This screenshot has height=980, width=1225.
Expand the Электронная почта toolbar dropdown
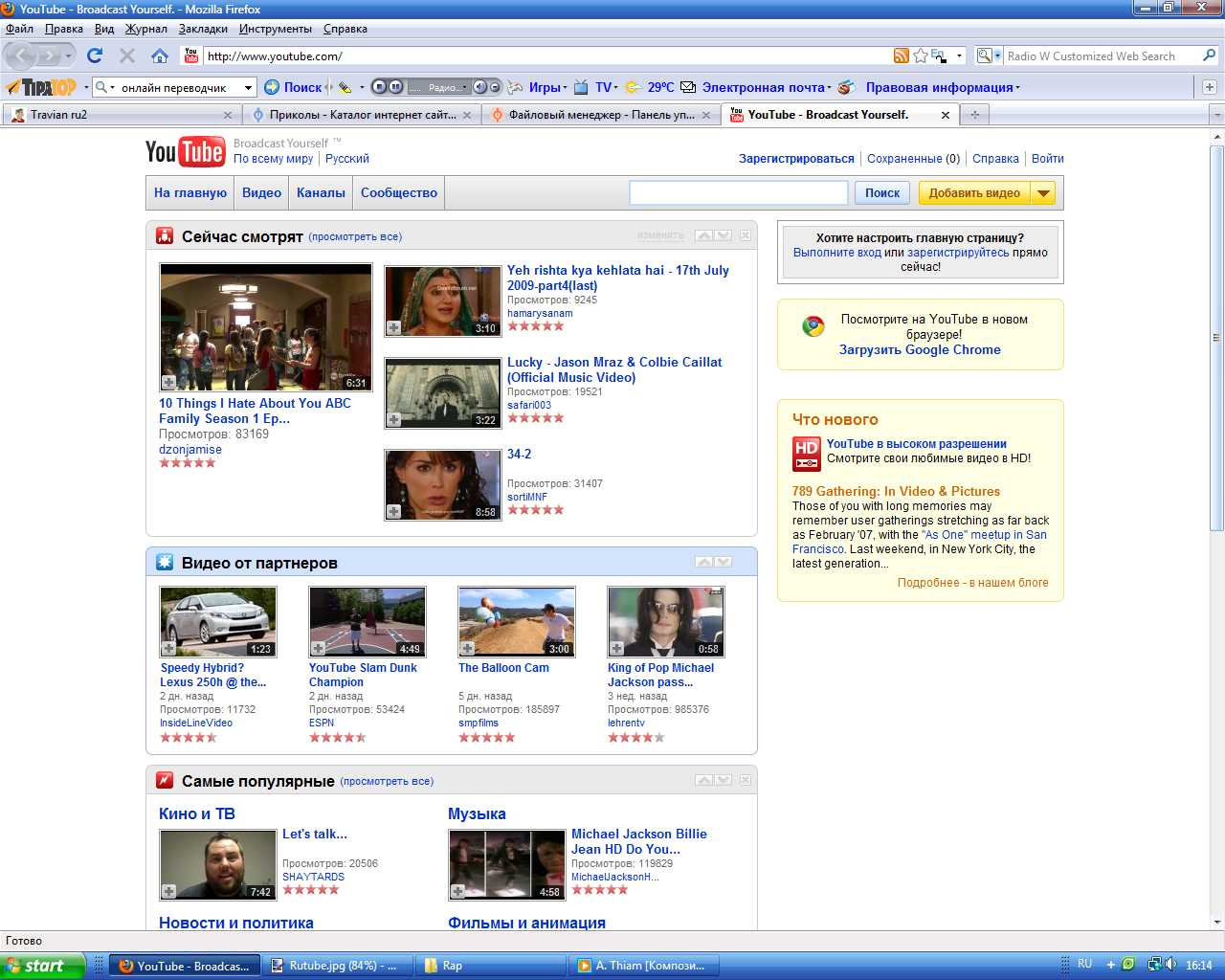[828, 88]
